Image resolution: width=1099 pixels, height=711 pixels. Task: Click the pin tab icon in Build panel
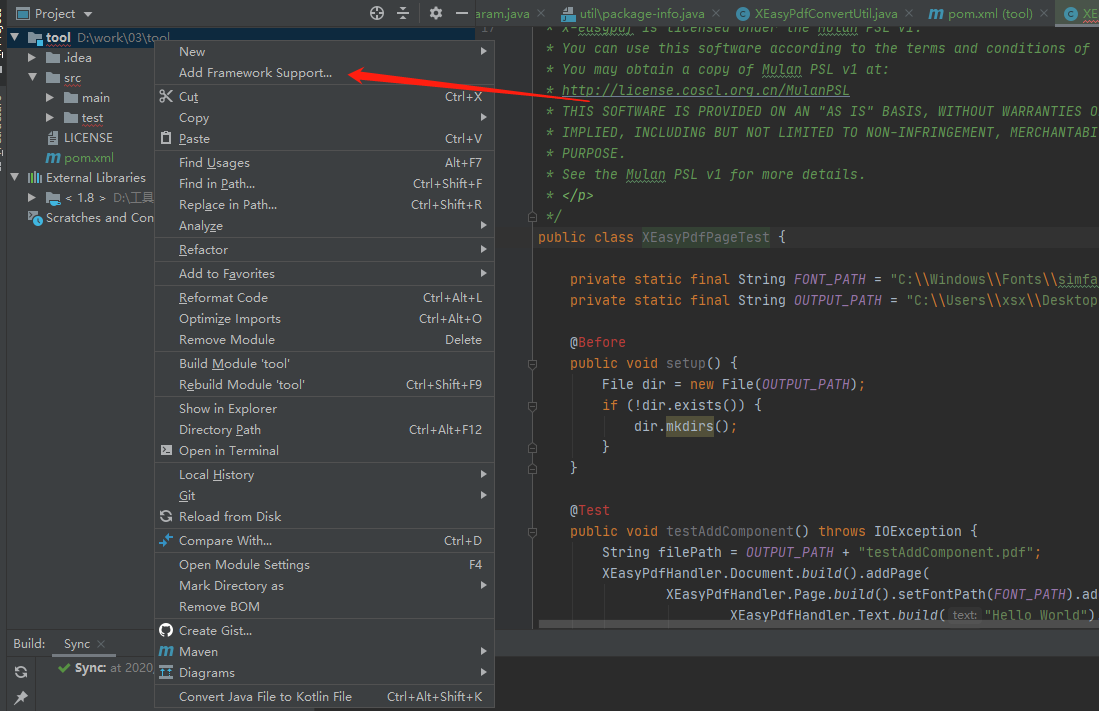click(21, 698)
